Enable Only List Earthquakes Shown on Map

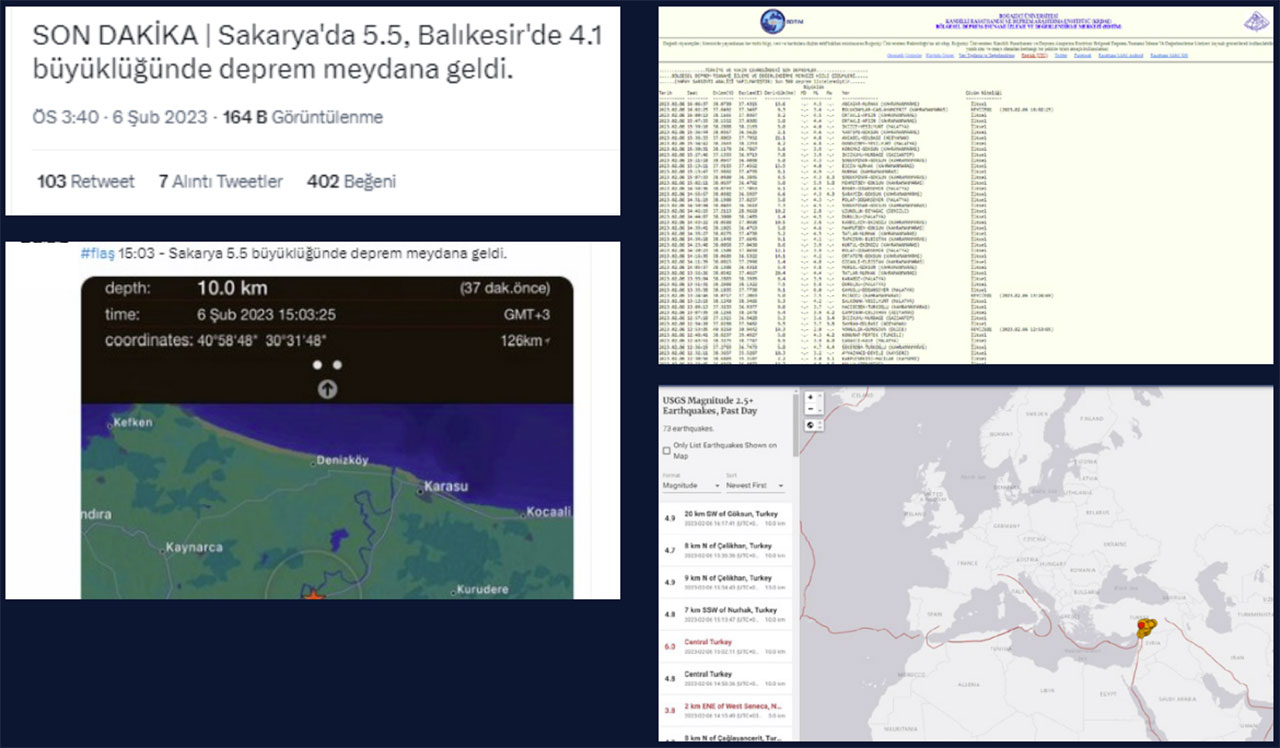coord(667,451)
